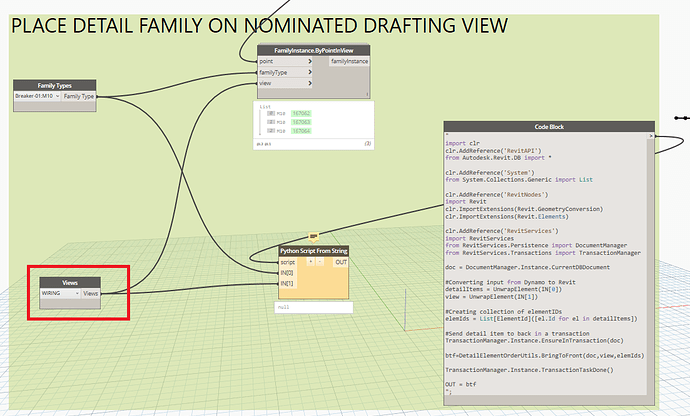Click the System.Collections.Generic import line
Screen dimensions: 690x416
(x=519, y=180)
